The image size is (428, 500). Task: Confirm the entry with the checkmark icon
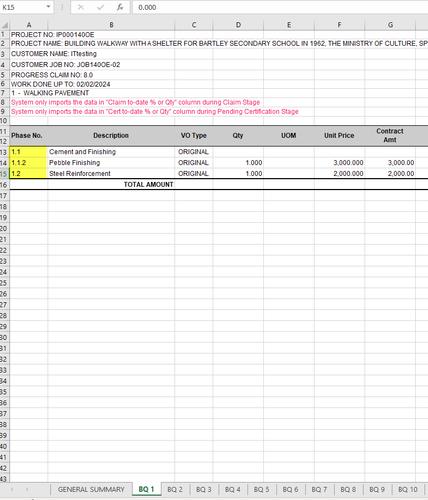click(x=100, y=7)
